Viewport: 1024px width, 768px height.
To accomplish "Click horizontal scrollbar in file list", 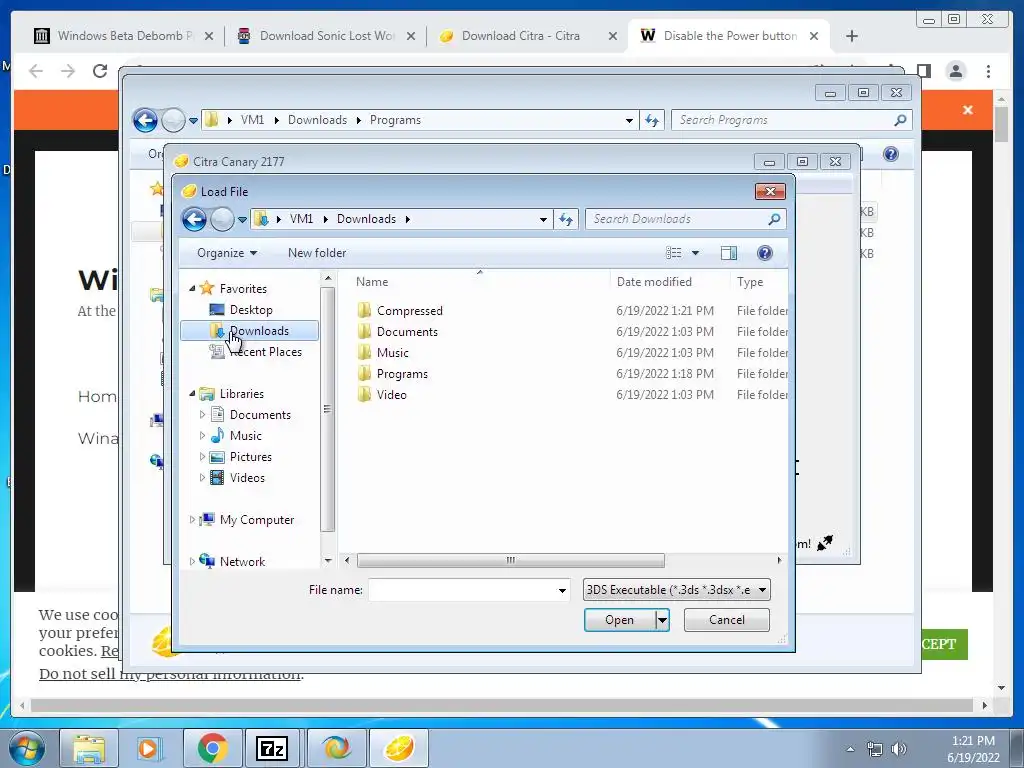I will pyautogui.click(x=511, y=560).
